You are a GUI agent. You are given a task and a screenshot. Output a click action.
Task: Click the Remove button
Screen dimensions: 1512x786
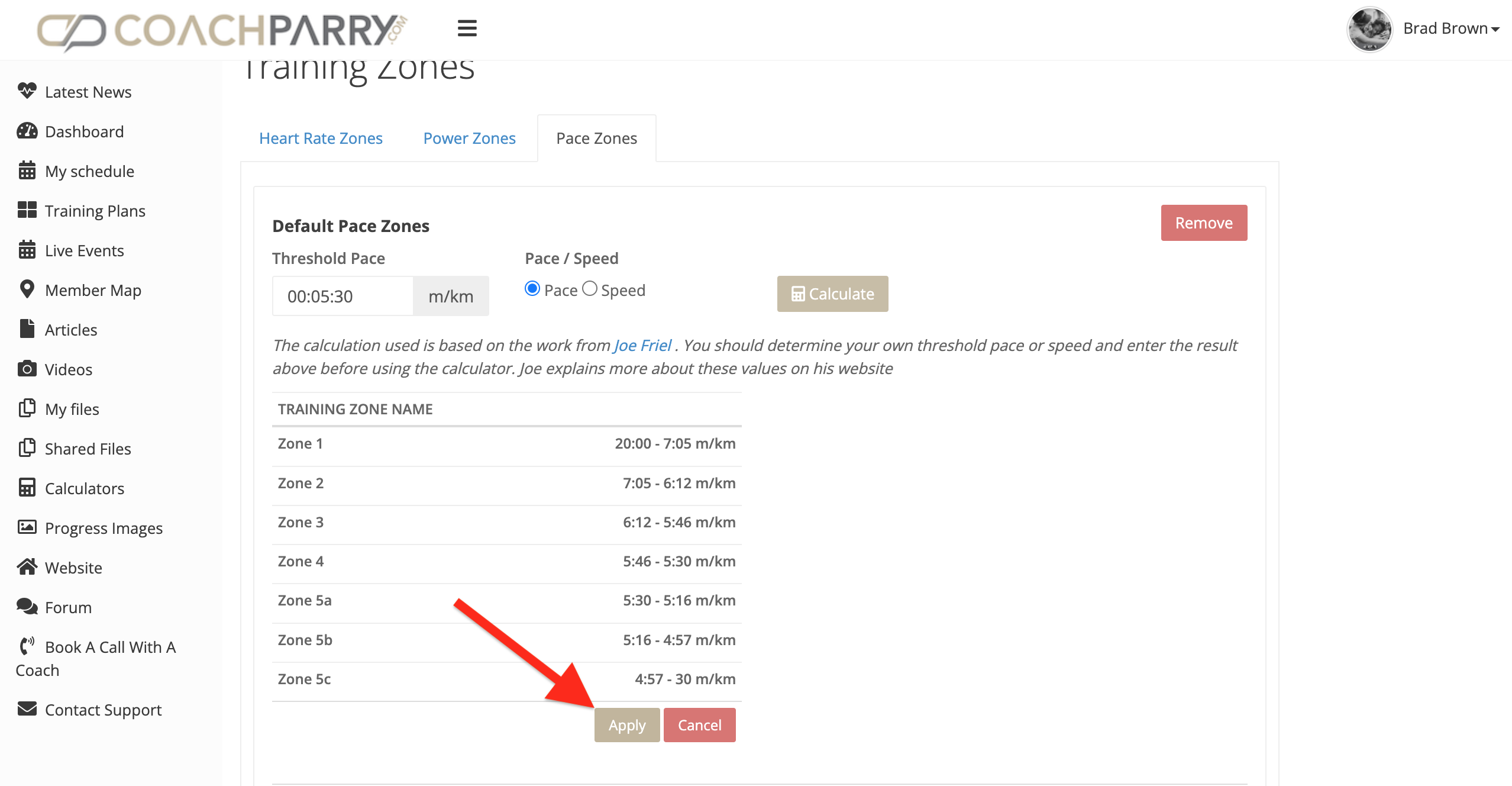pyautogui.click(x=1203, y=223)
